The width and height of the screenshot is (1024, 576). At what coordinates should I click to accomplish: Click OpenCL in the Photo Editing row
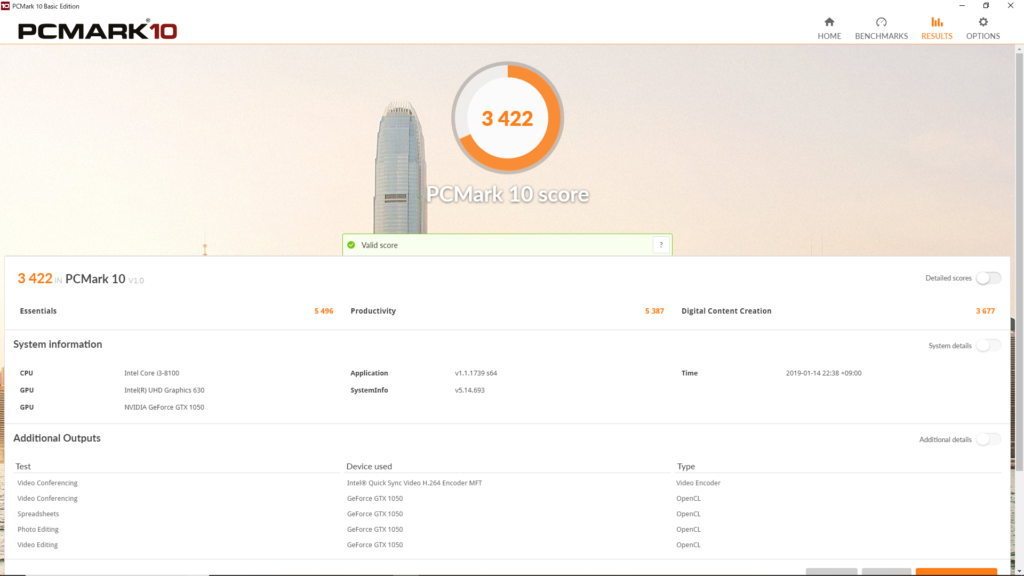coord(688,529)
